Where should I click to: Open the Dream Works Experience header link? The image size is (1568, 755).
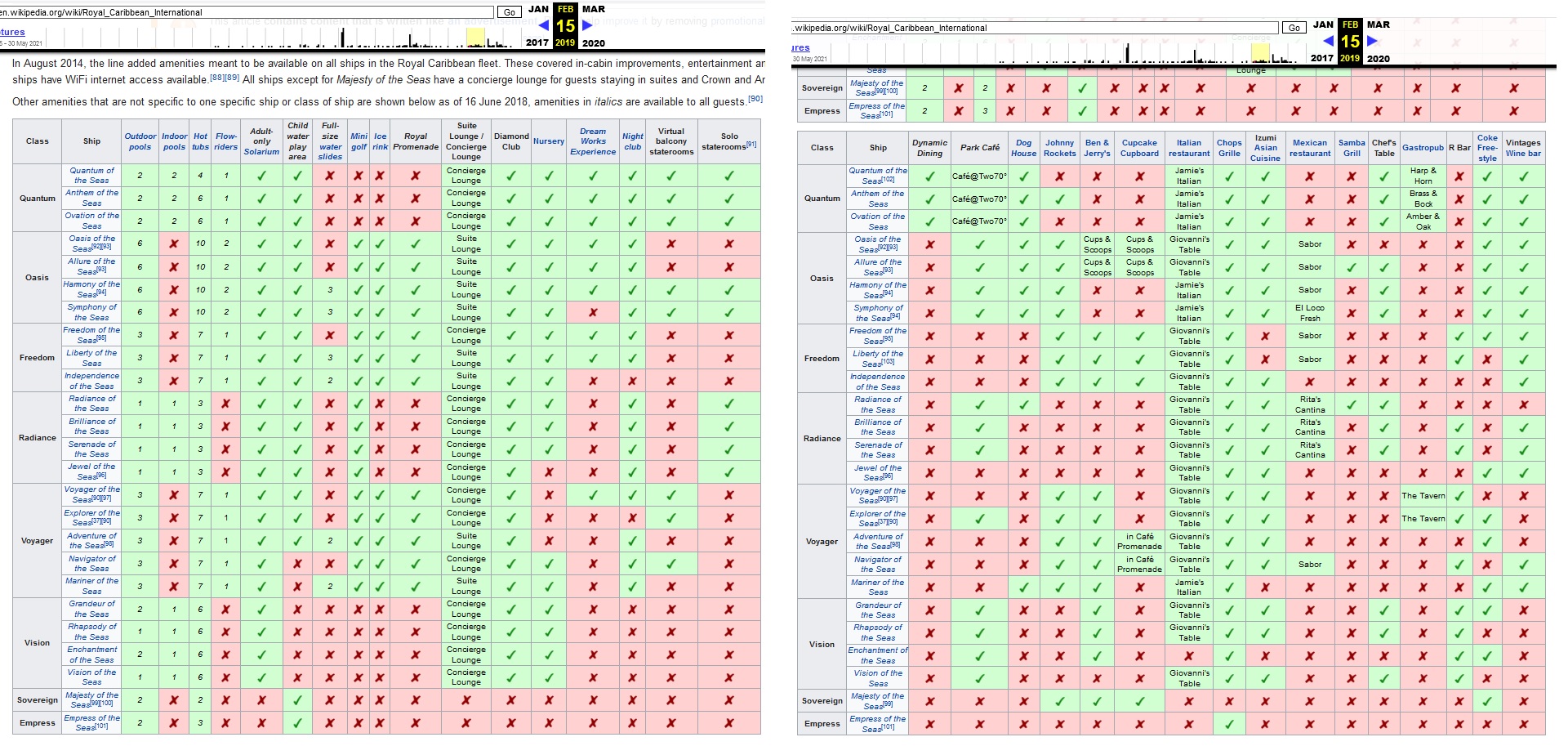(x=593, y=141)
